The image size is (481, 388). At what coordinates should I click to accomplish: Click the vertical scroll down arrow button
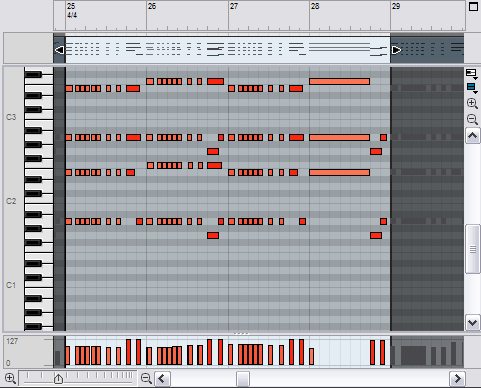[x=473, y=322]
